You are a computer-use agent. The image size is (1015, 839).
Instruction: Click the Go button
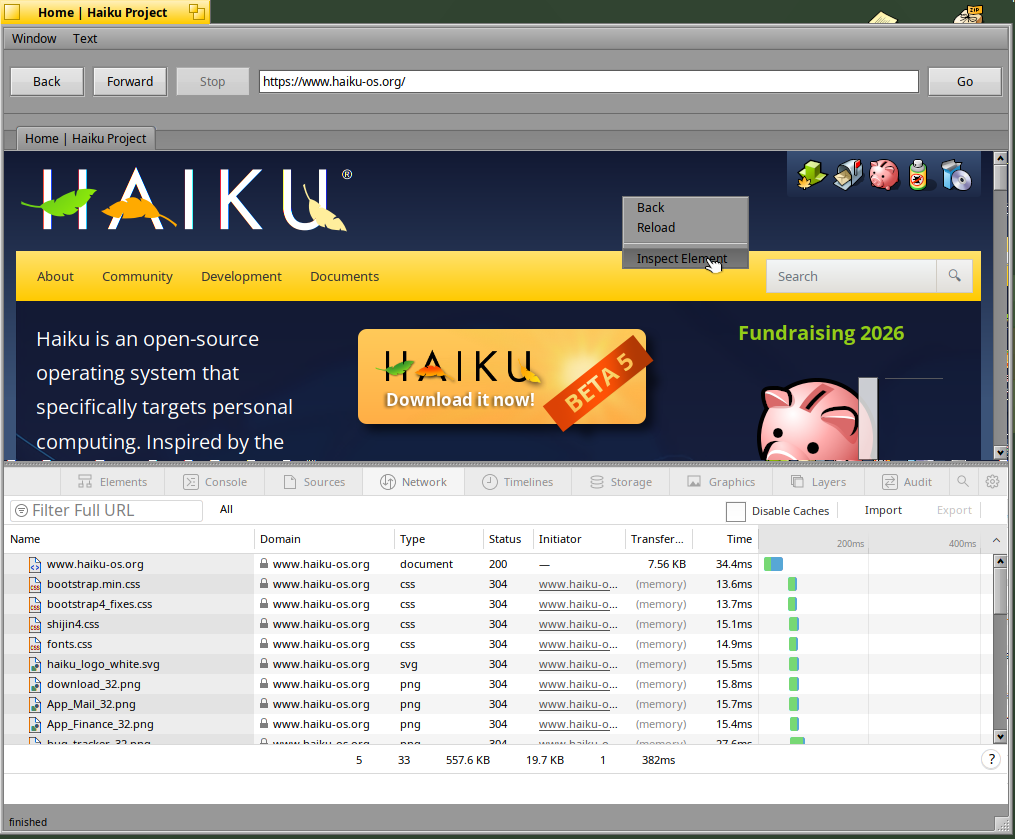[x=965, y=82]
